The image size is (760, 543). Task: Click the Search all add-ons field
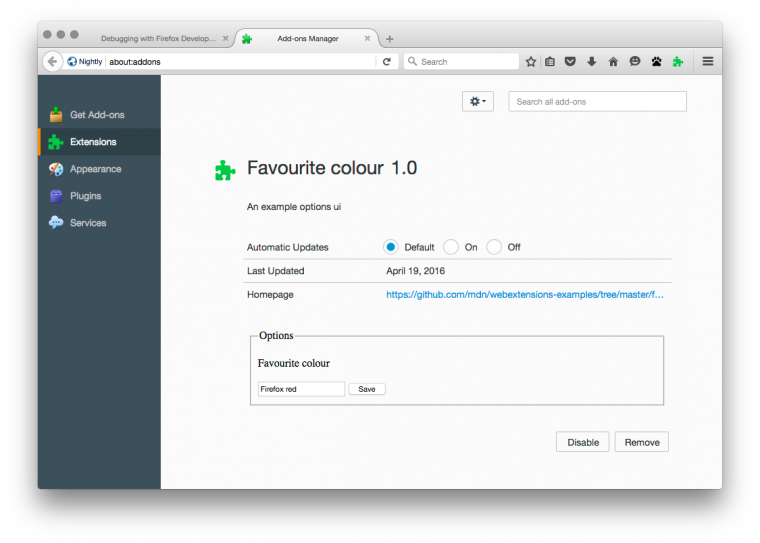coord(598,102)
